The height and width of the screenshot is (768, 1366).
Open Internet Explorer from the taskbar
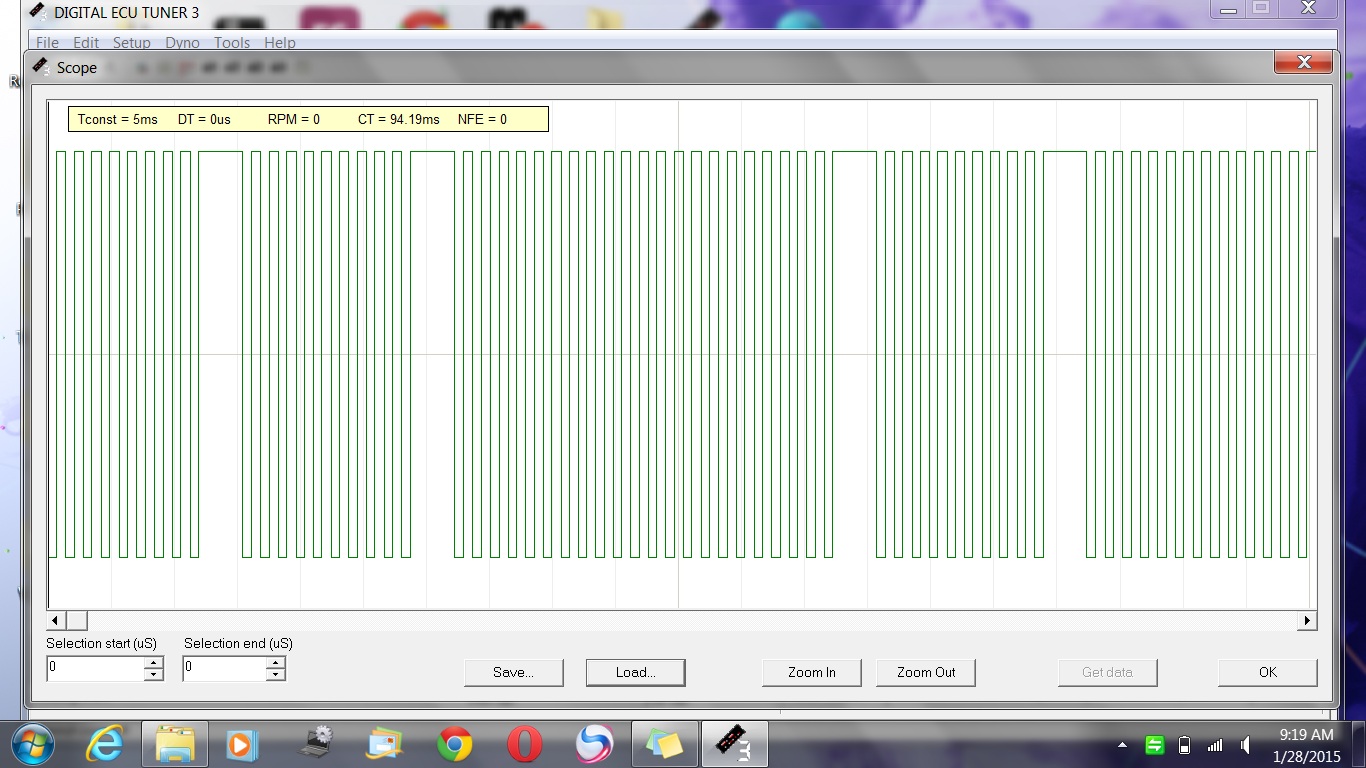pyautogui.click(x=104, y=744)
